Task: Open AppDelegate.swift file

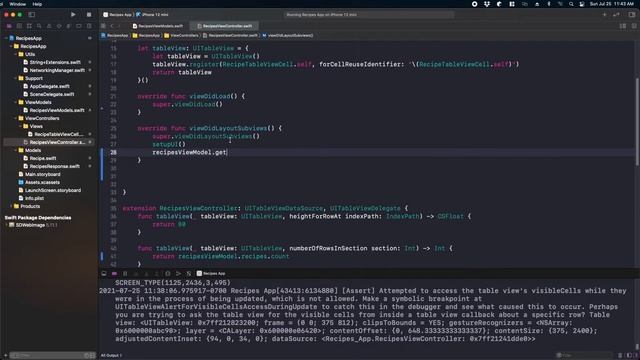Action: point(46,86)
